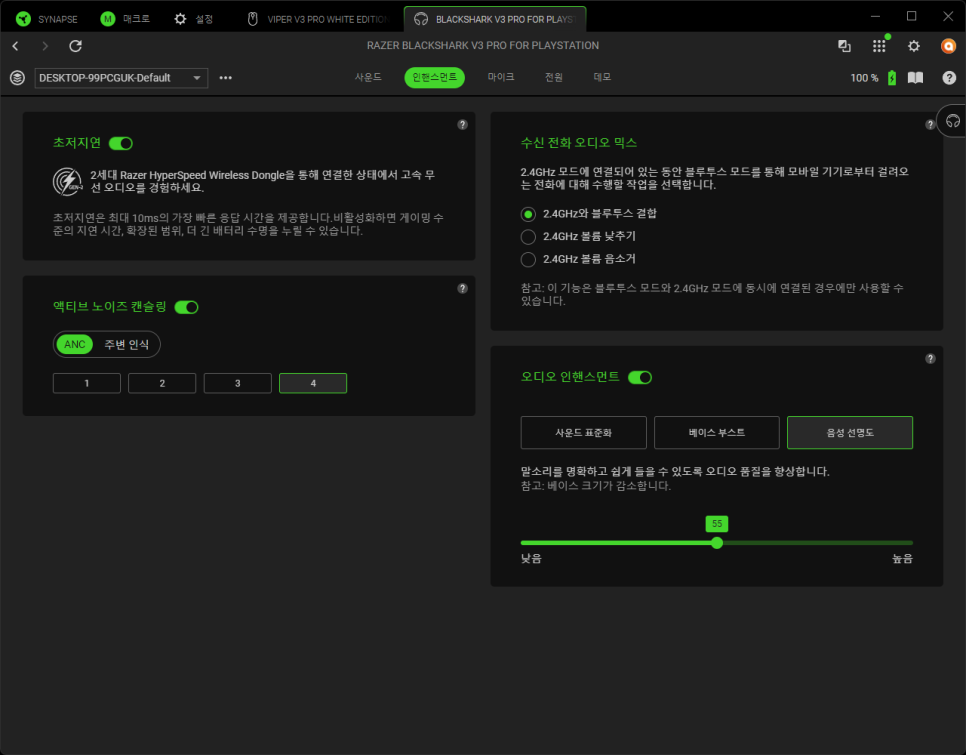This screenshot has width=966, height=755.
Task: Disable the 초저지연 toggle
Action: click(x=121, y=143)
